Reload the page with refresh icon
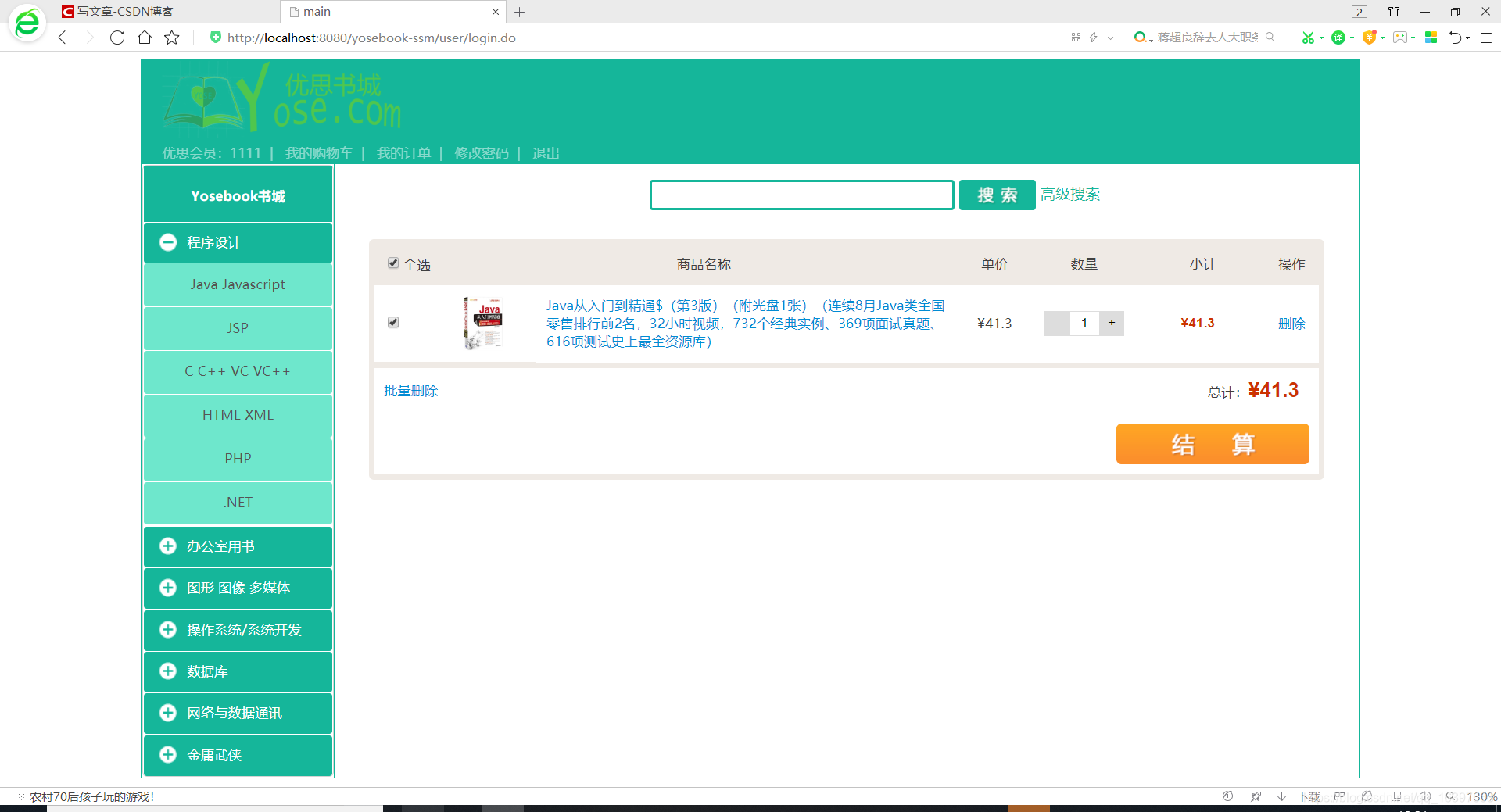Screen dimensions: 1501x812 click(x=117, y=38)
